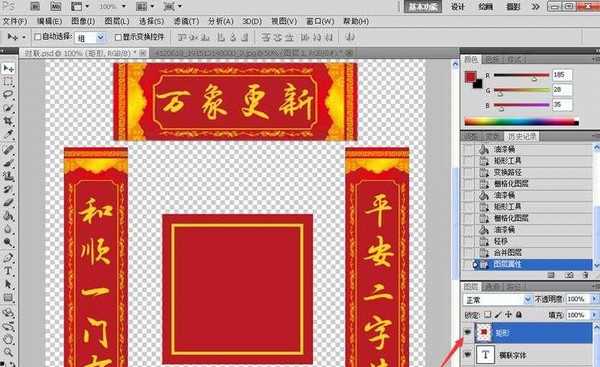Switch to 设计 workspace
Viewport: 600px width, 367px height.
tap(457, 7)
